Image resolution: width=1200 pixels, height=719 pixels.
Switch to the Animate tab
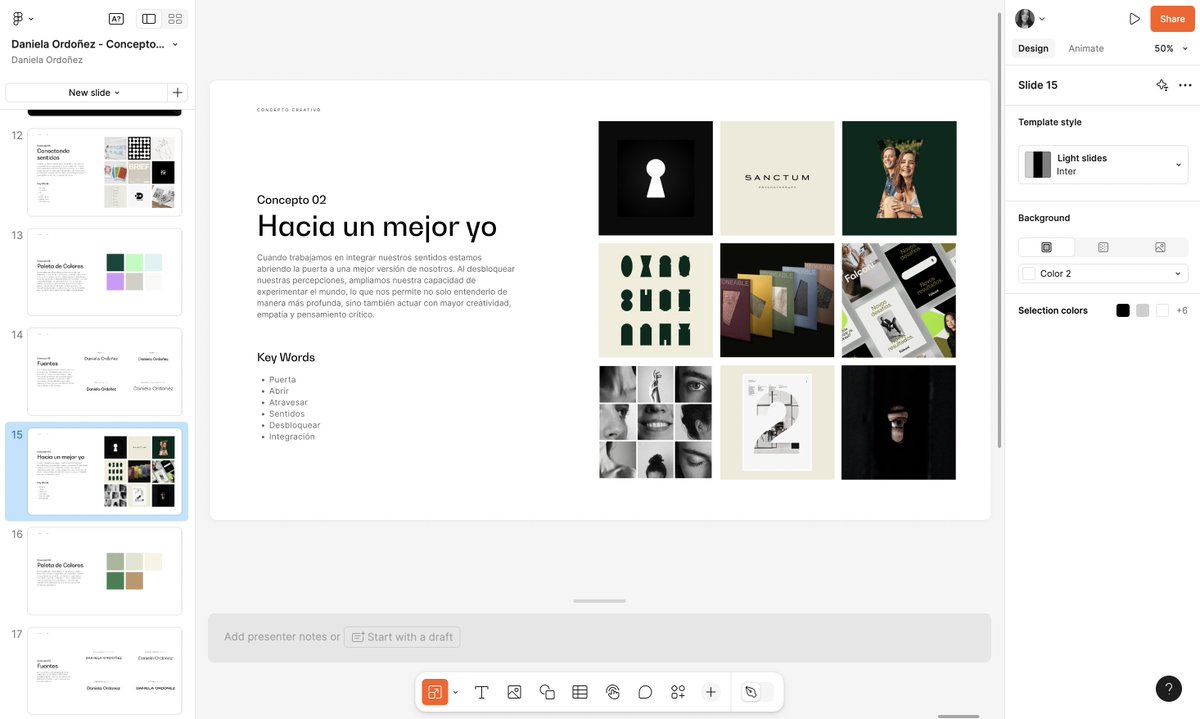click(1086, 48)
